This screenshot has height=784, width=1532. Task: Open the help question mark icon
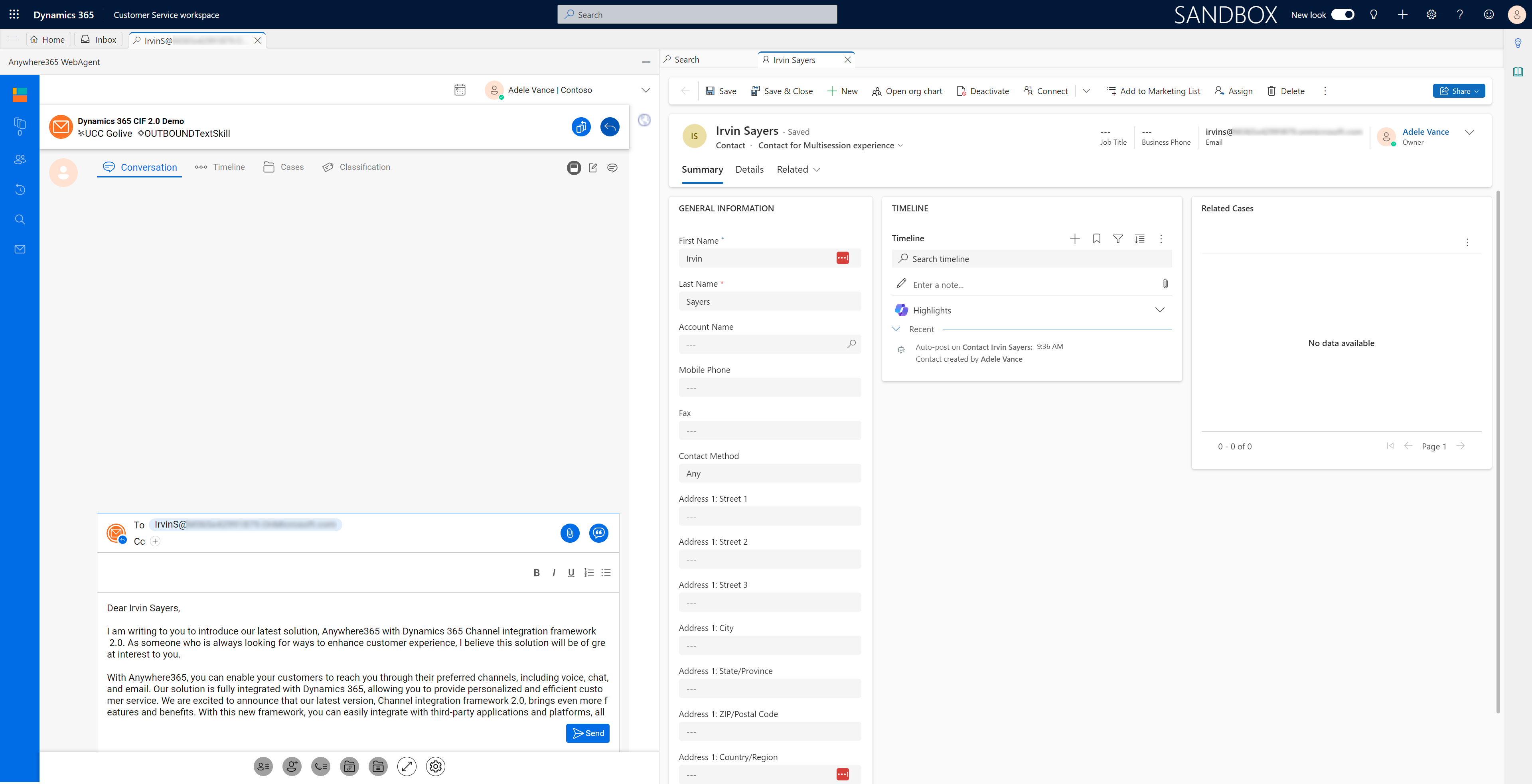coord(1459,14)
